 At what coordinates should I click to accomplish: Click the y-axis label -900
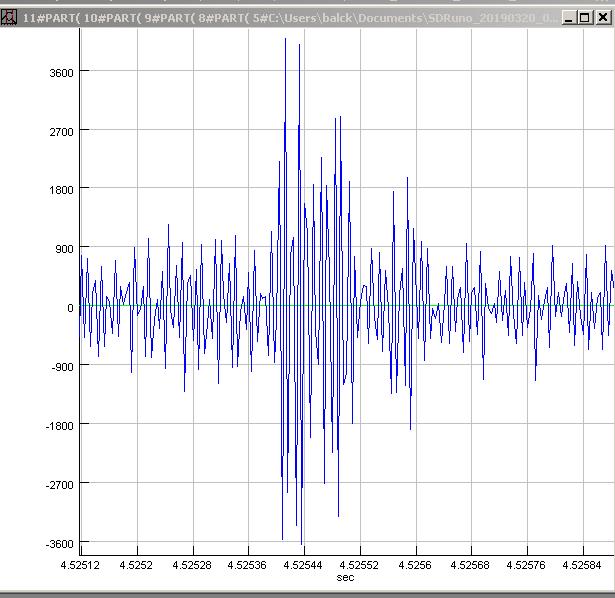point(62,367)
